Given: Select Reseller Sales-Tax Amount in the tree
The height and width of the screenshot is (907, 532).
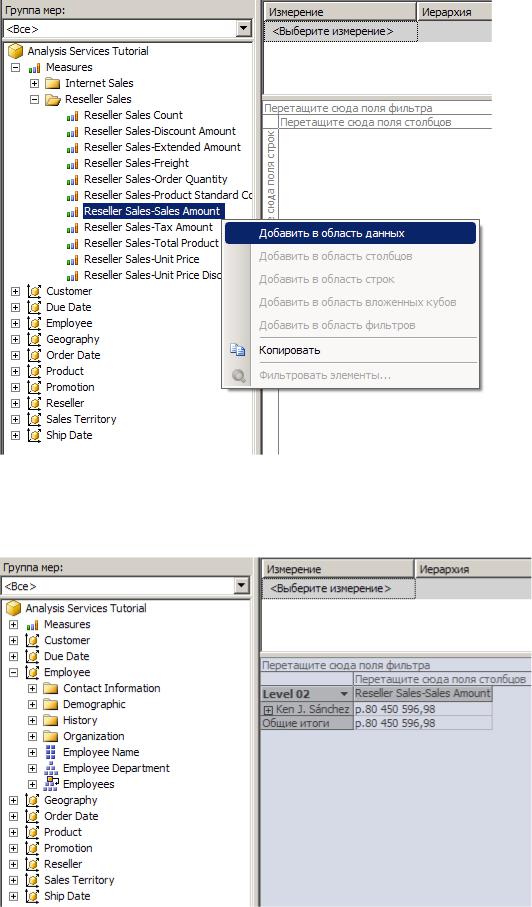Looking at the screenshot, I should click(x=149, y=227).
